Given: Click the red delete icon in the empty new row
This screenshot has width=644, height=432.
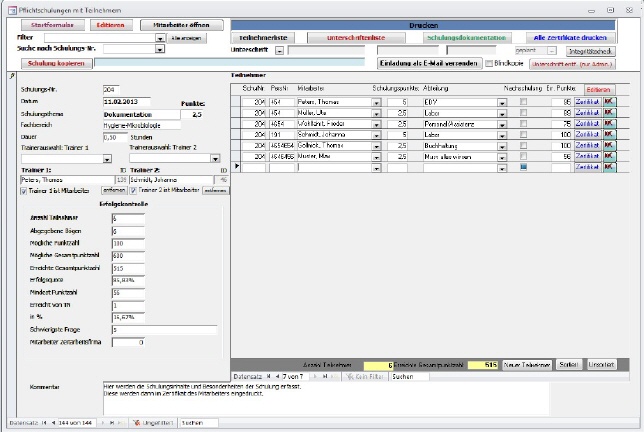Looking at the screenshot, I should click(609, 167).
